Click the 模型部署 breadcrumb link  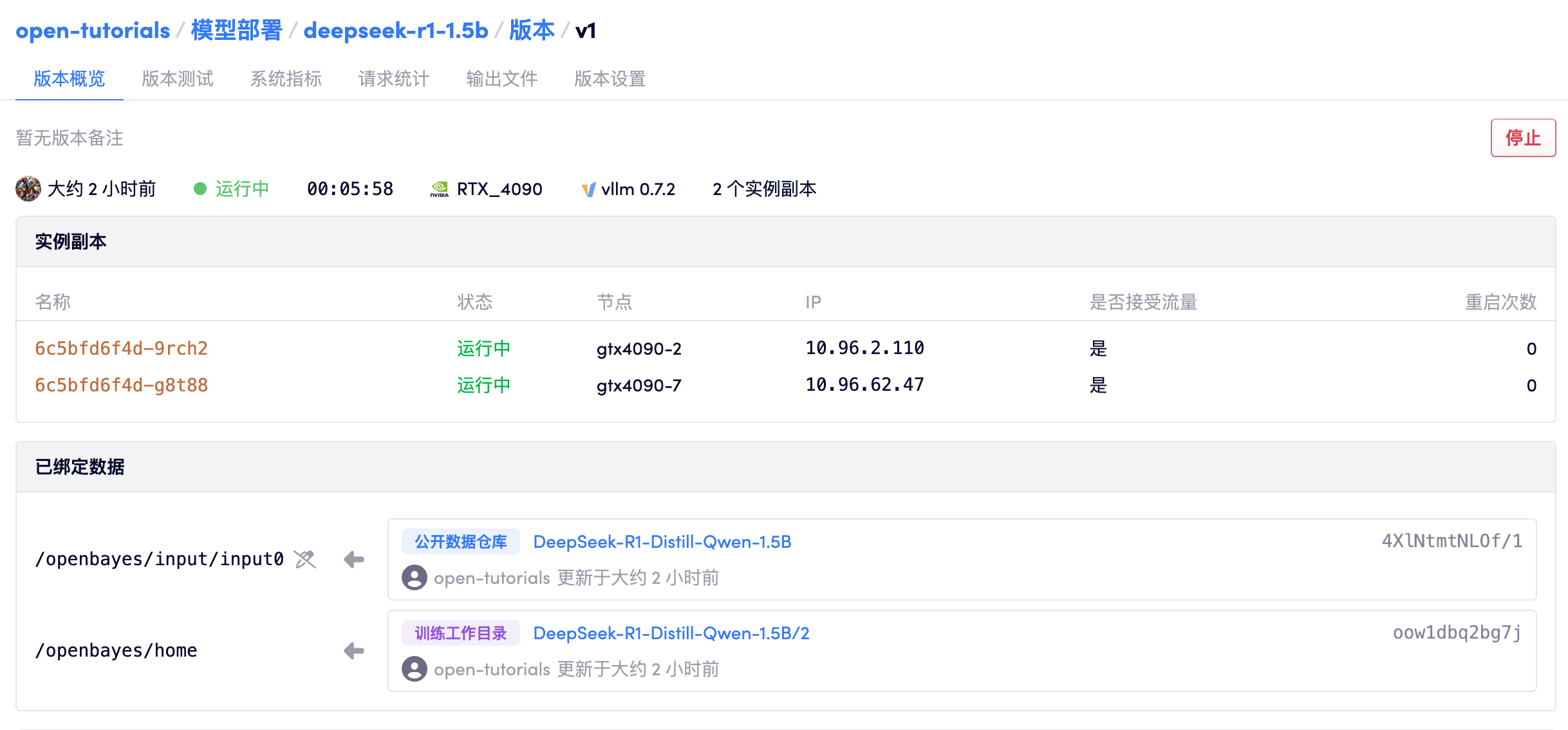(236, 30)
